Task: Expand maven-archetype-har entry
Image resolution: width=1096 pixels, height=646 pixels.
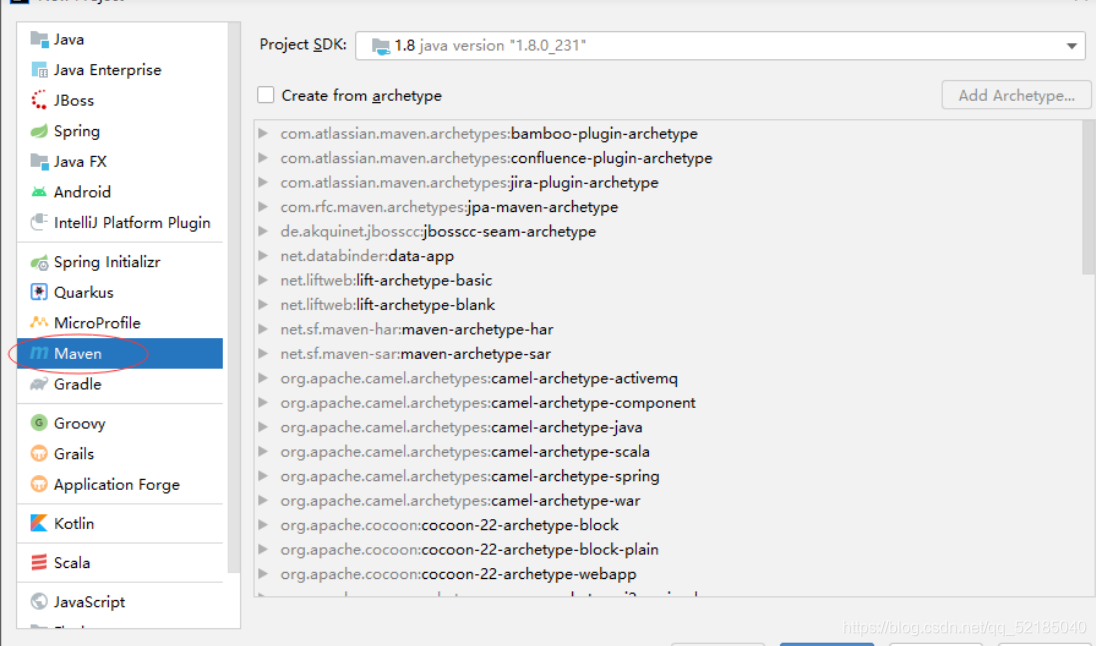Action: [263, 329]
